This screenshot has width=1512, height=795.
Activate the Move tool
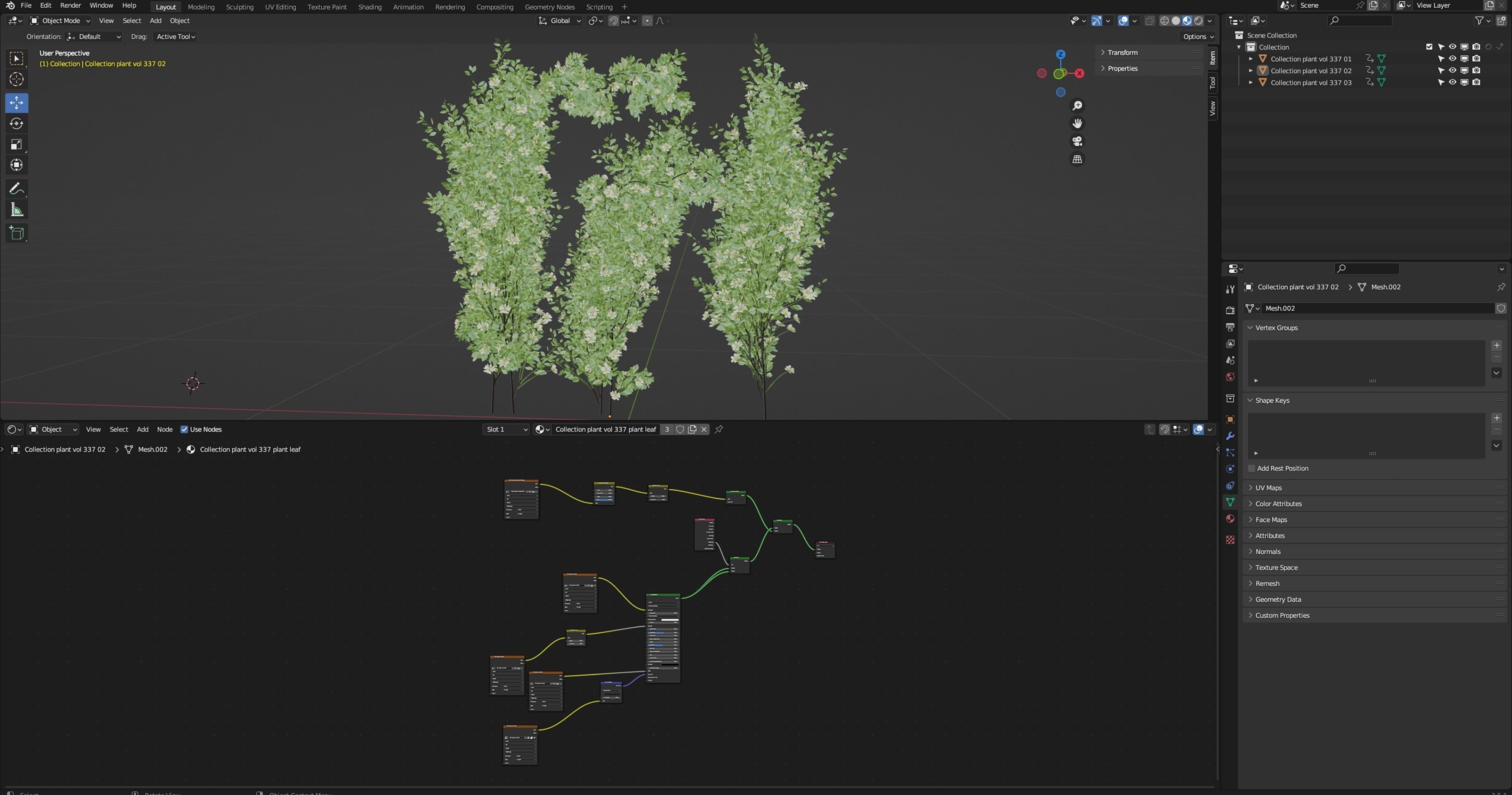pyautogui.click(x=17, y=103)
